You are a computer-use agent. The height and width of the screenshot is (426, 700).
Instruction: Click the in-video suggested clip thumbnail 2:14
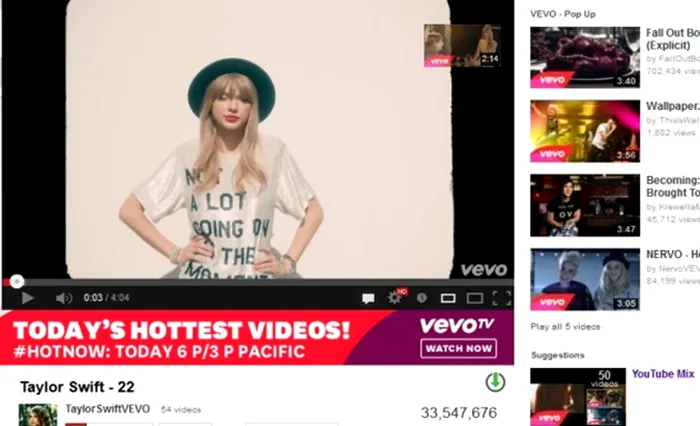pyautogui.click(x=462, y=46)
